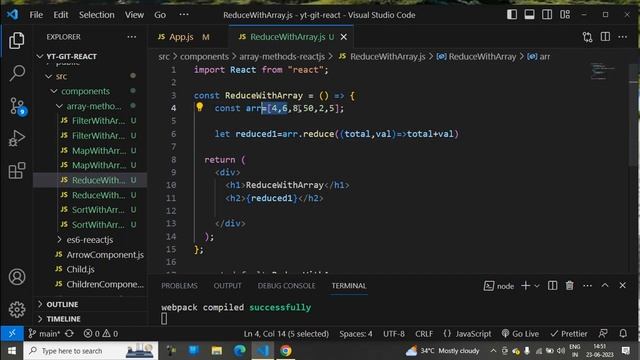Open the View menu
Image resolution: width=640 pixels, height=360 pixels.
coord(134,15)
